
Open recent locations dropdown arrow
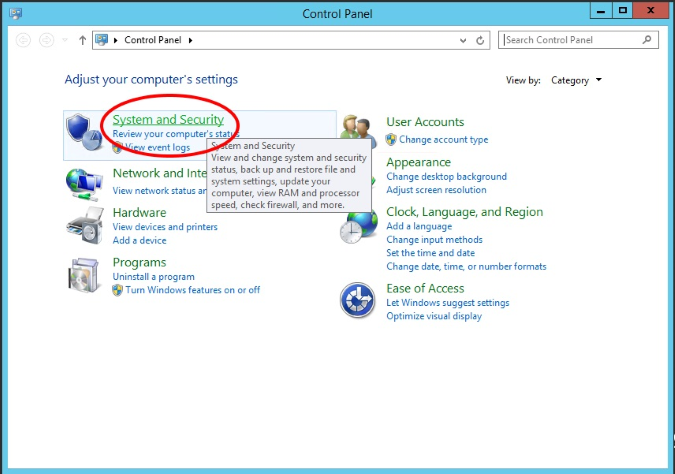point(65,40)
